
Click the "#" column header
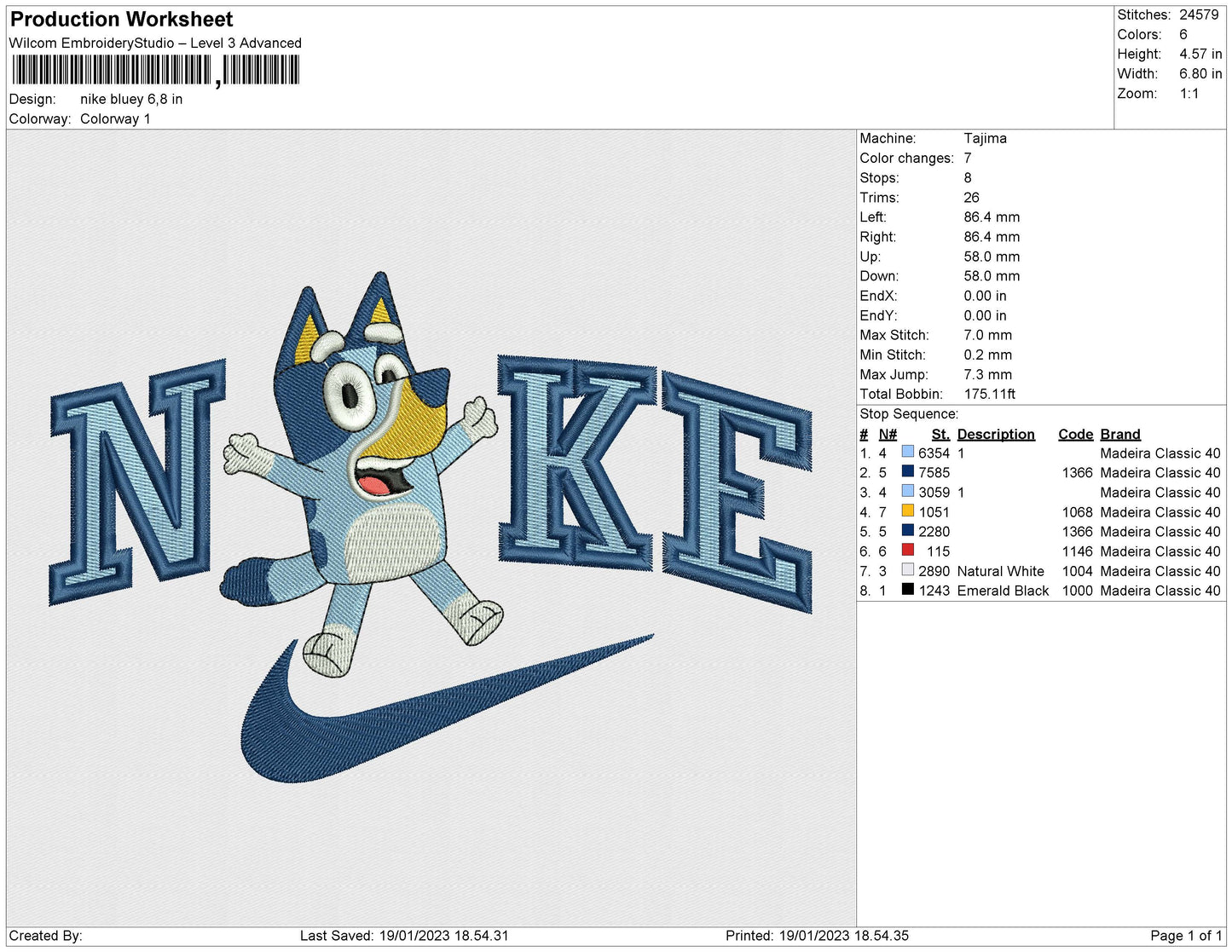[x=864, y=434]
